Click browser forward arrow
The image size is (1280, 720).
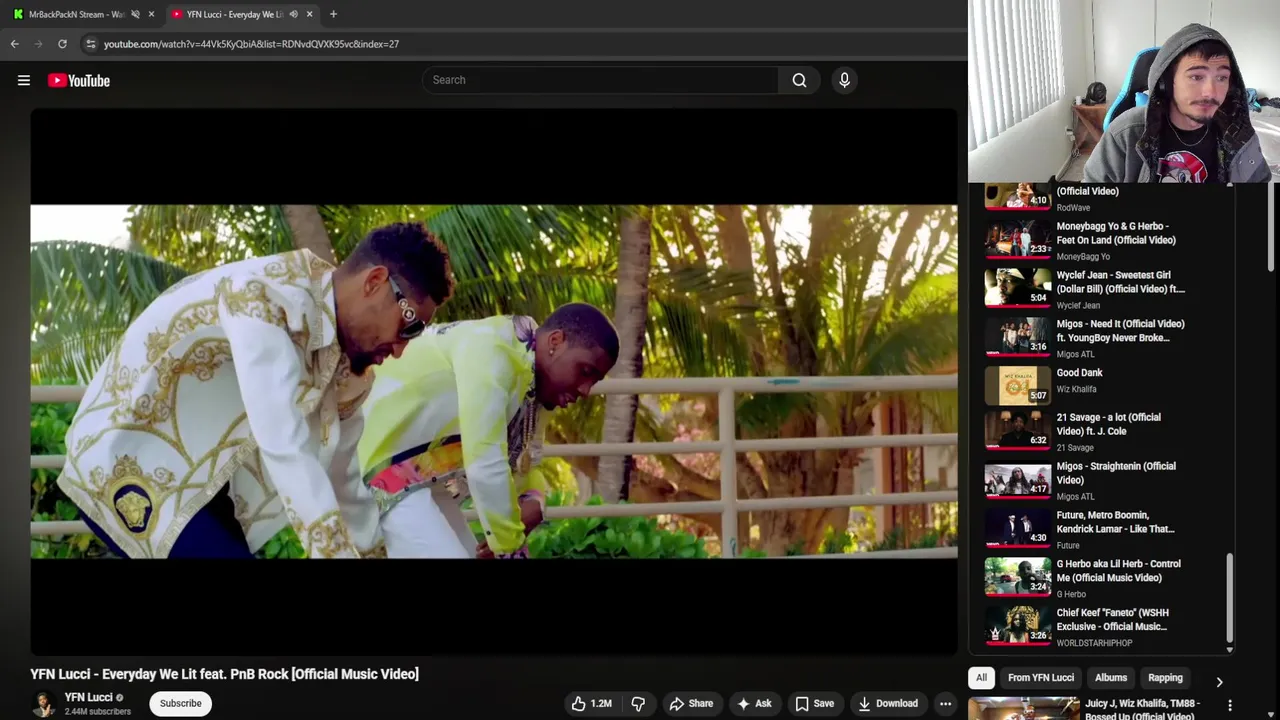click(38, 44)
